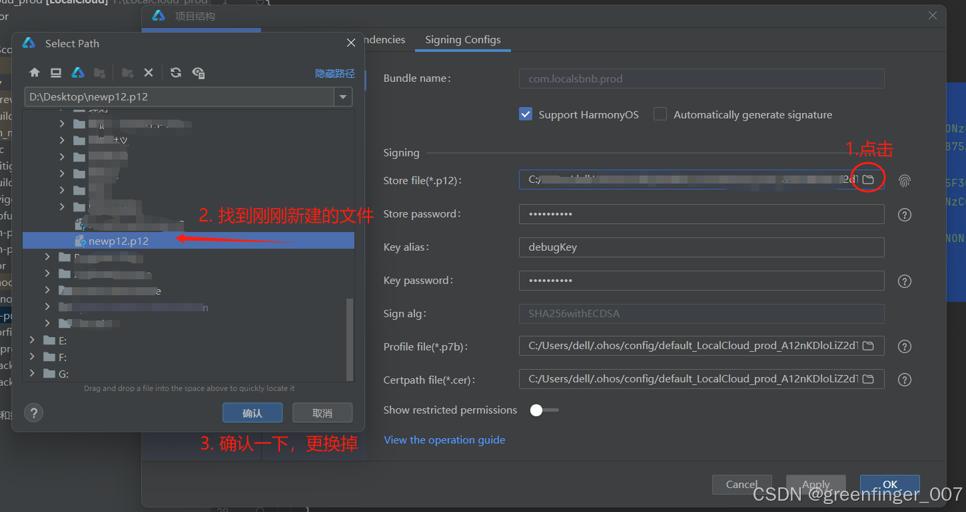Go to Home directory in Select Path
This screenshot has height=512, width=966.
click(34, 73)
